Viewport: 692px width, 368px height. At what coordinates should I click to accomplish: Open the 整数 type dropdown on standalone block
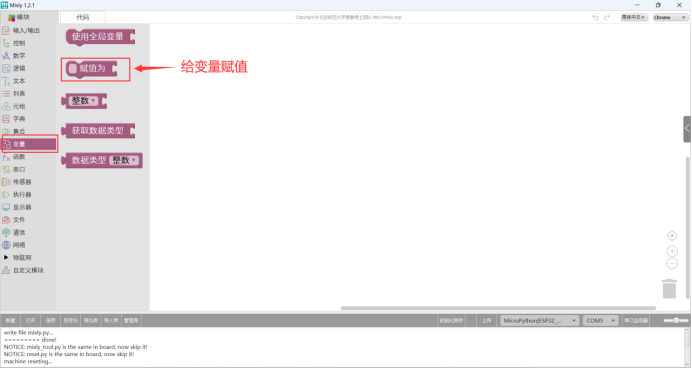pos(84,101)
